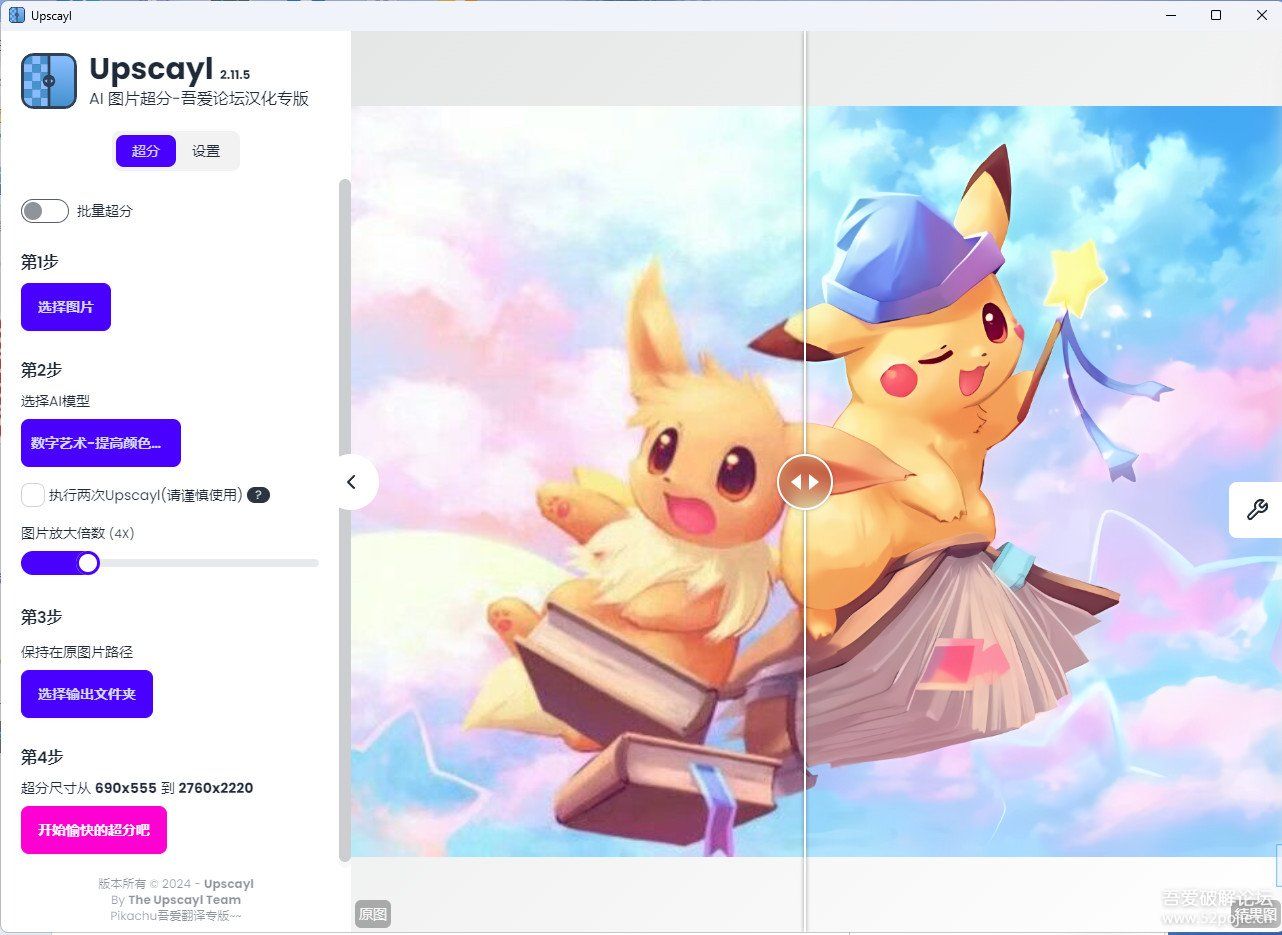Click the 2.11.5 version text
Image resolution: width=1282 pixels, height=935 pixels.
pos(235,74)
